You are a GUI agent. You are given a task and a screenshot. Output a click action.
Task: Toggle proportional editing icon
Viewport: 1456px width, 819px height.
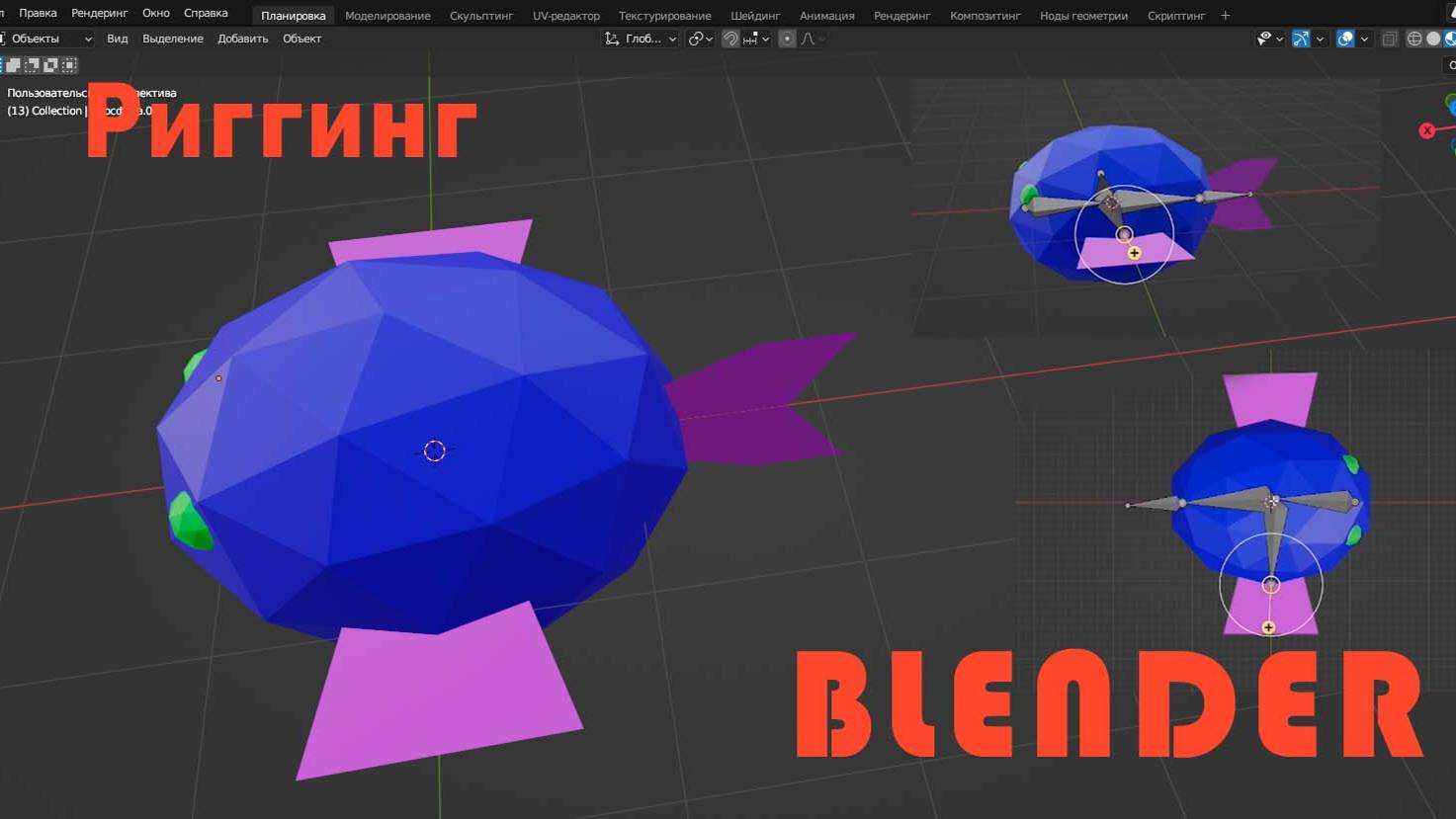pos(787,39)
